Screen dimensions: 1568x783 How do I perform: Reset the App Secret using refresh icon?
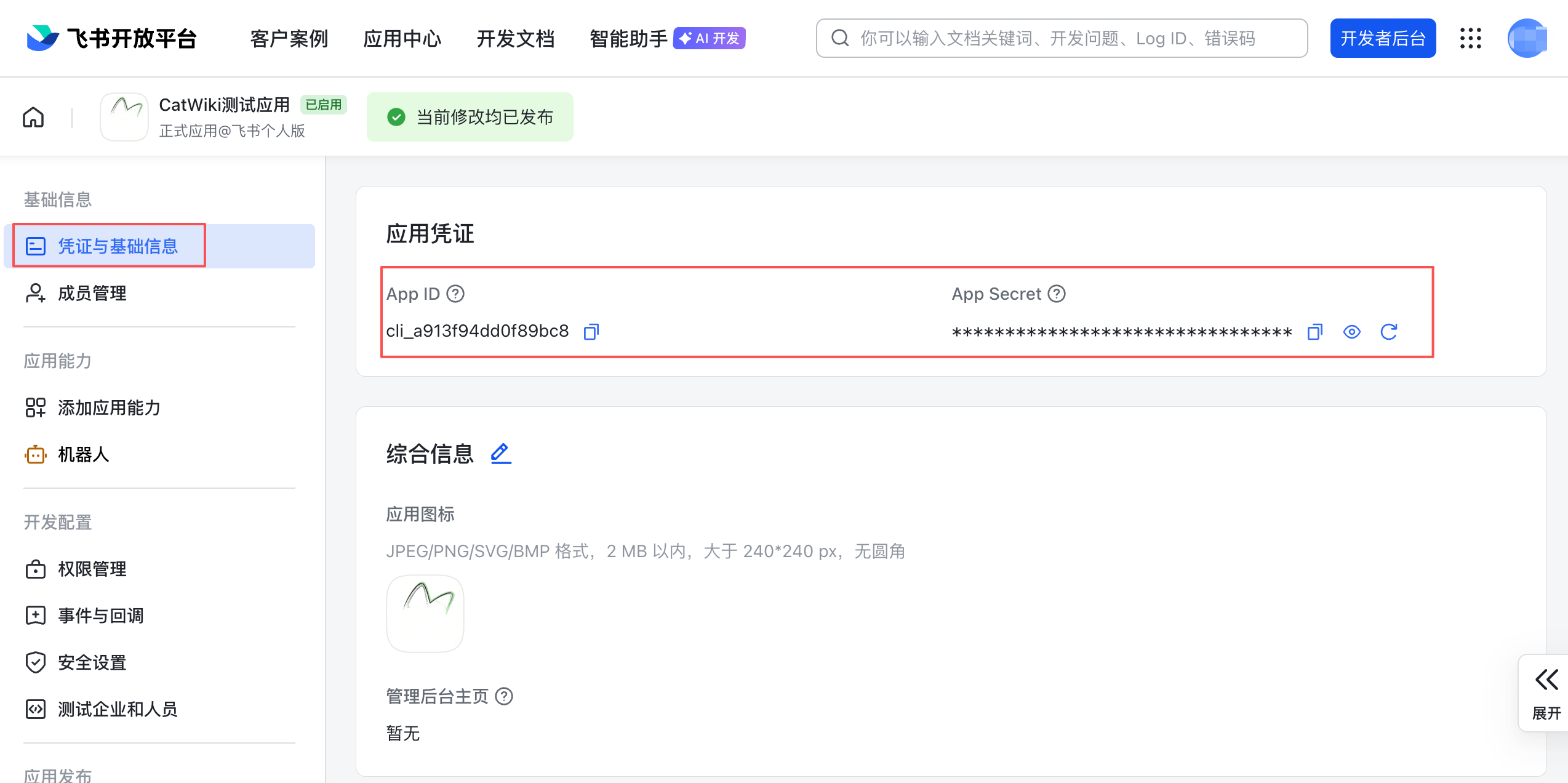[1389, 331]
